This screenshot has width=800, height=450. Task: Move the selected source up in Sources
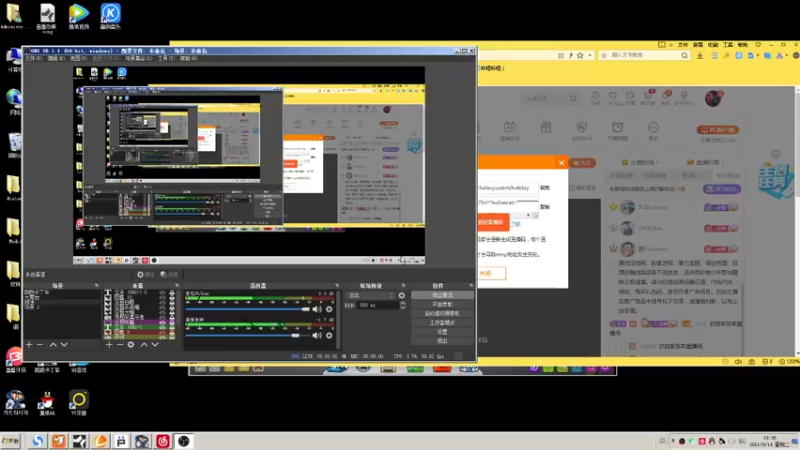(144, 345)
